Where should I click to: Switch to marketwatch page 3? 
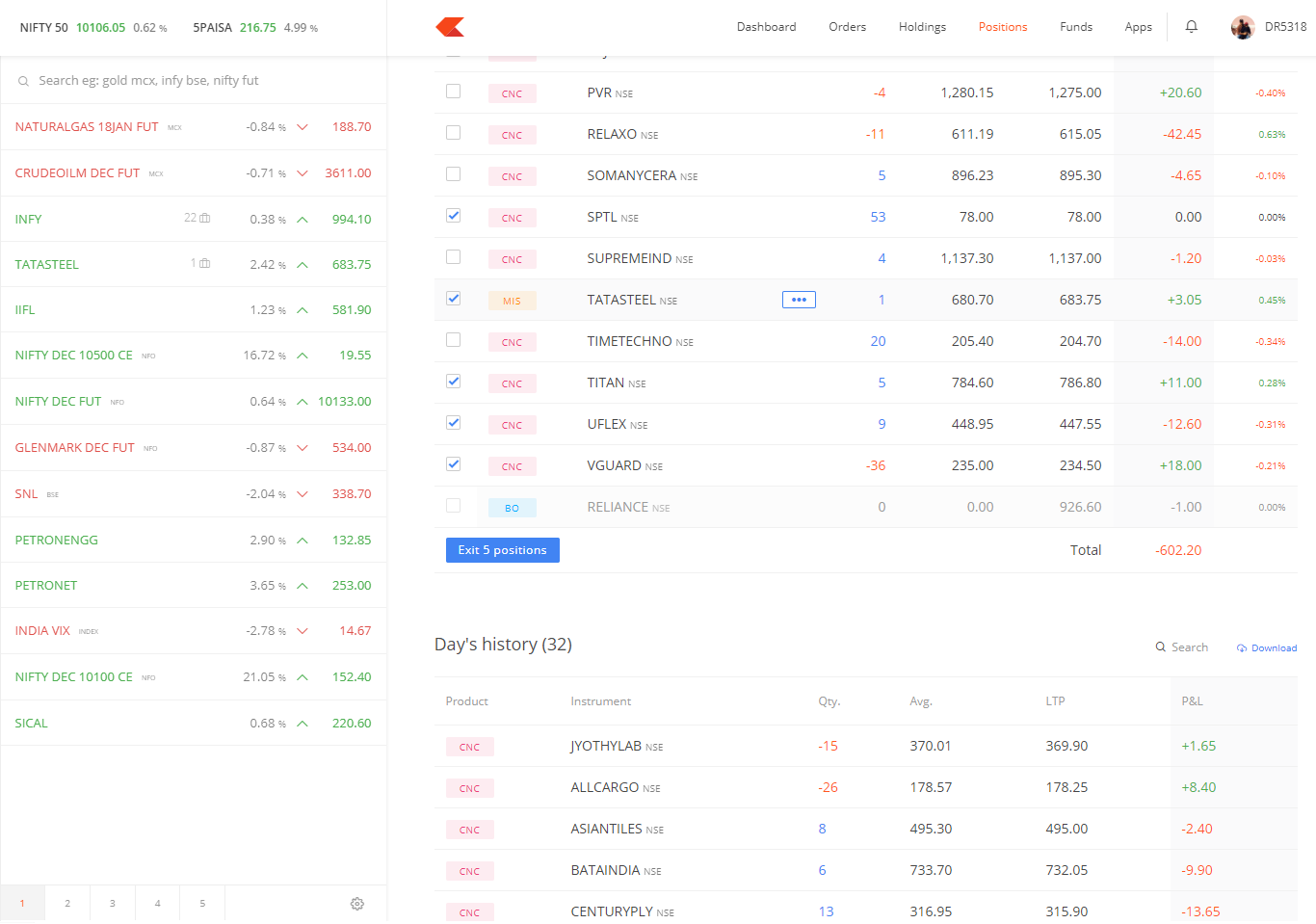(x=113, y=904)
